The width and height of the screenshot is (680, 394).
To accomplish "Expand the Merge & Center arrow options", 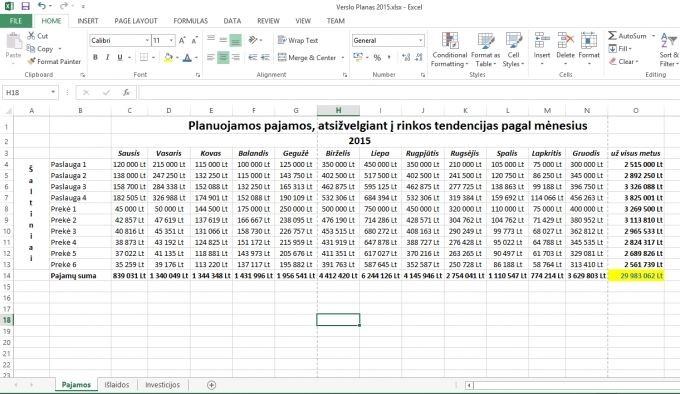I will point(343,57).
